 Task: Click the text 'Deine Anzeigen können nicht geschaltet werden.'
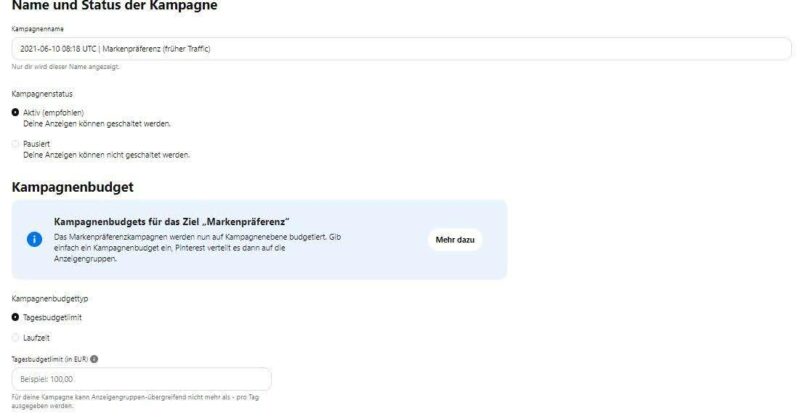point(106,155)
